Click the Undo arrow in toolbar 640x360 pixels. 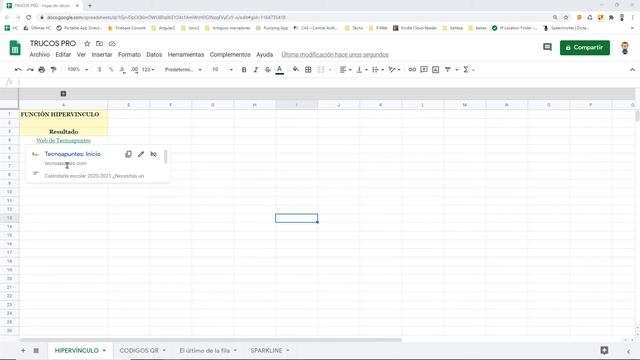[x=18, y=70]
